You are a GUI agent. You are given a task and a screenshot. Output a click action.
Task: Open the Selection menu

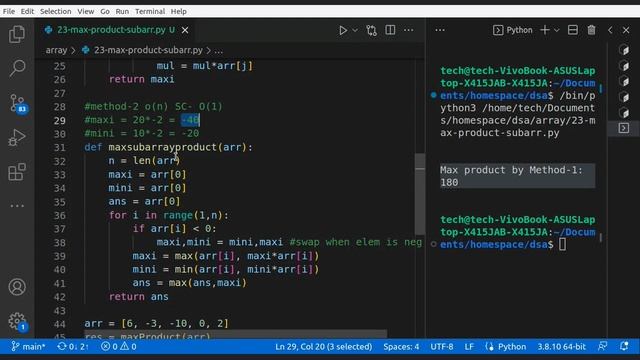(x=56, y=11)
